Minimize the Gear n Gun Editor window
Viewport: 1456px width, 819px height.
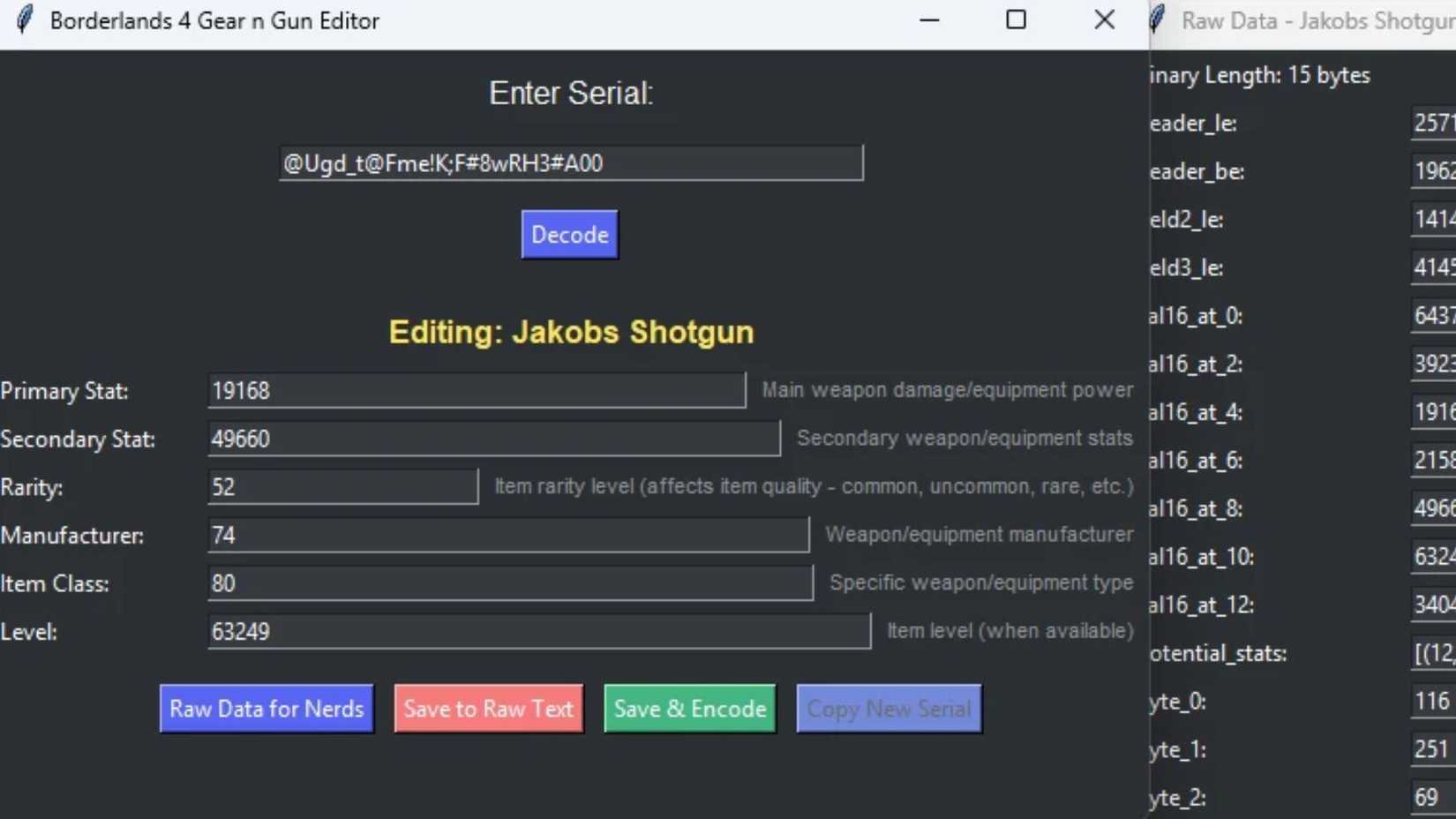coord(929,19)
